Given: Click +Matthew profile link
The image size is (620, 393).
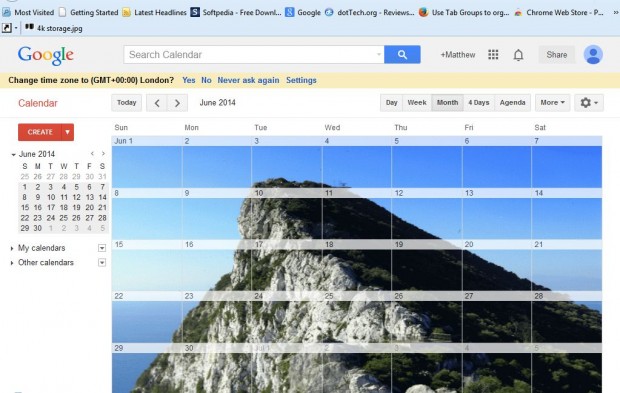Looking at the screenshot, I should (458, 55).
